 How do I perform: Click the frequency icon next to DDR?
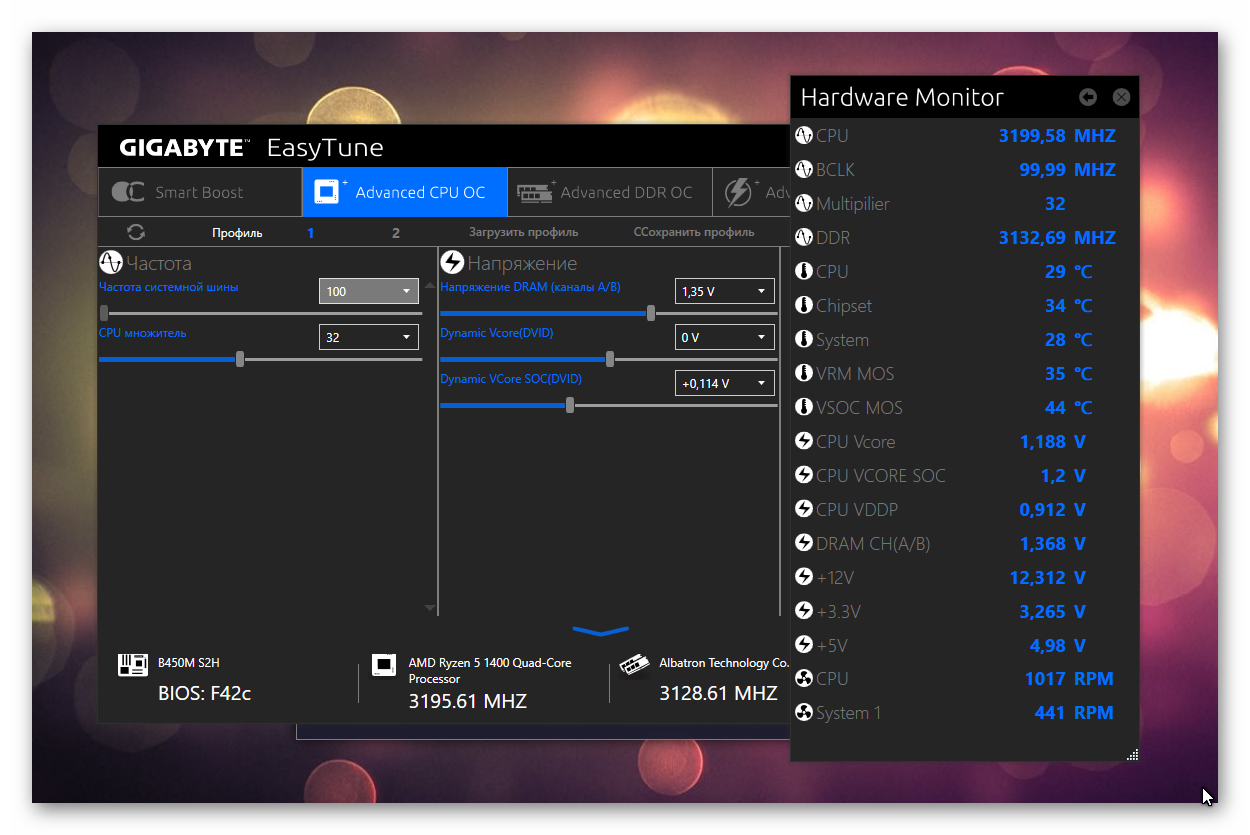click(x=803, y=238)
